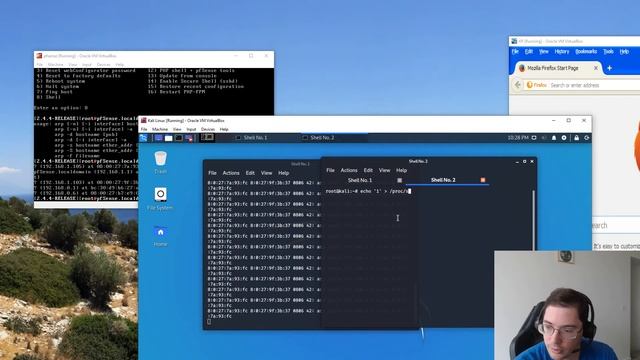Click the echo command line in Shell No. 2
This screenshot has height=360, width=640.
click(x=368, y=191)
